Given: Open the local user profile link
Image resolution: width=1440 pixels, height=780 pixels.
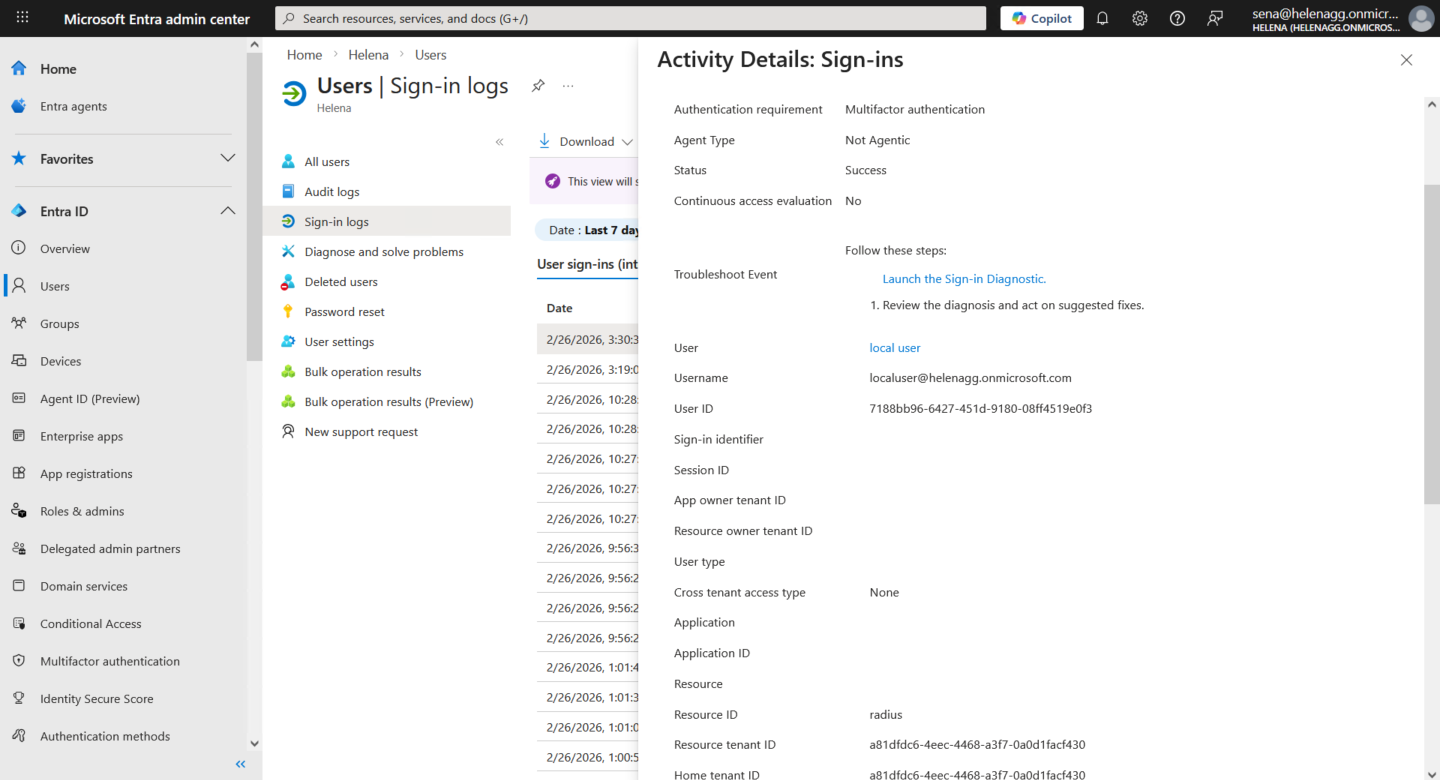Looking at the screenshot, I should tap(895, 348).
